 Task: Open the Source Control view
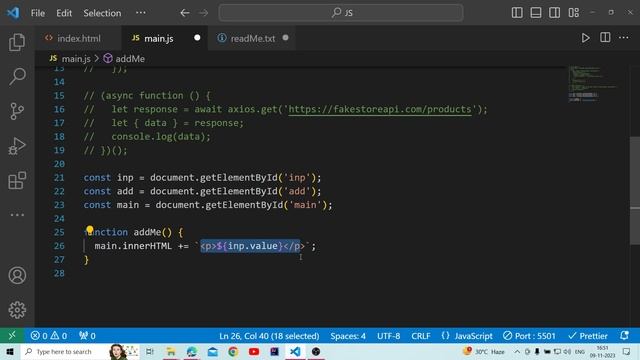coord(17,111)
